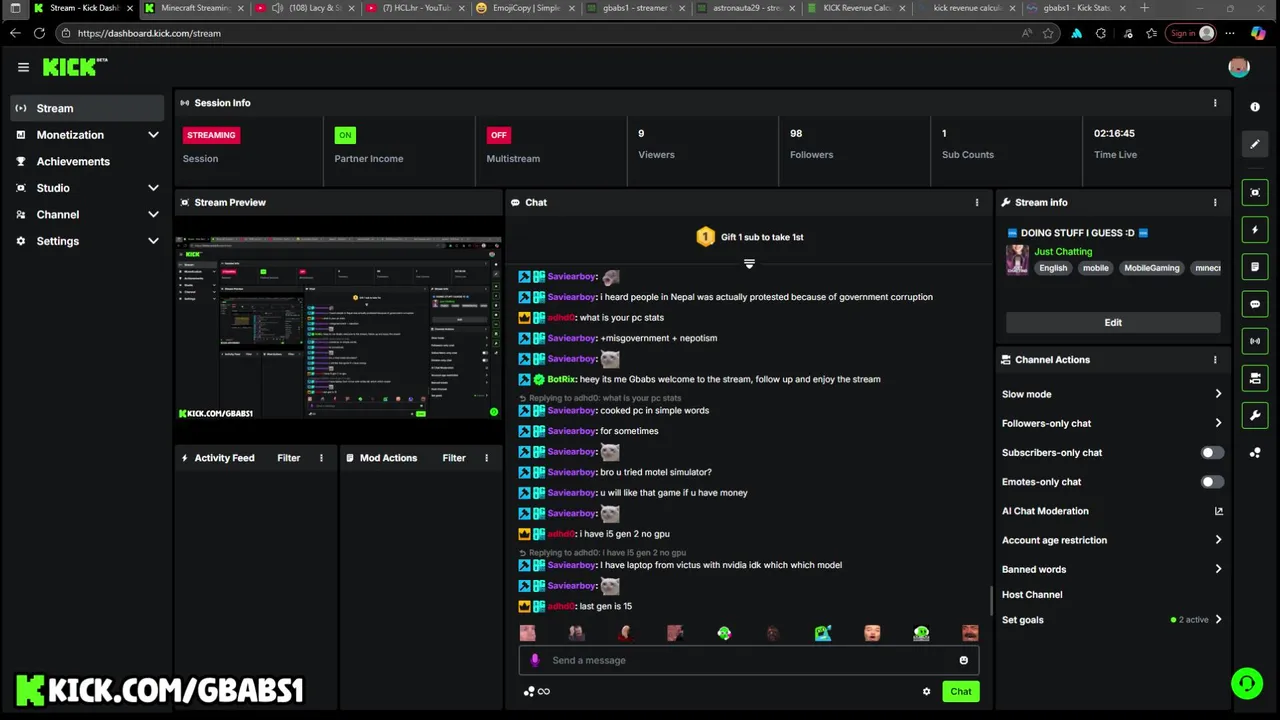Click Sign in button in browser toolbar

click(x=1192, y=33)
